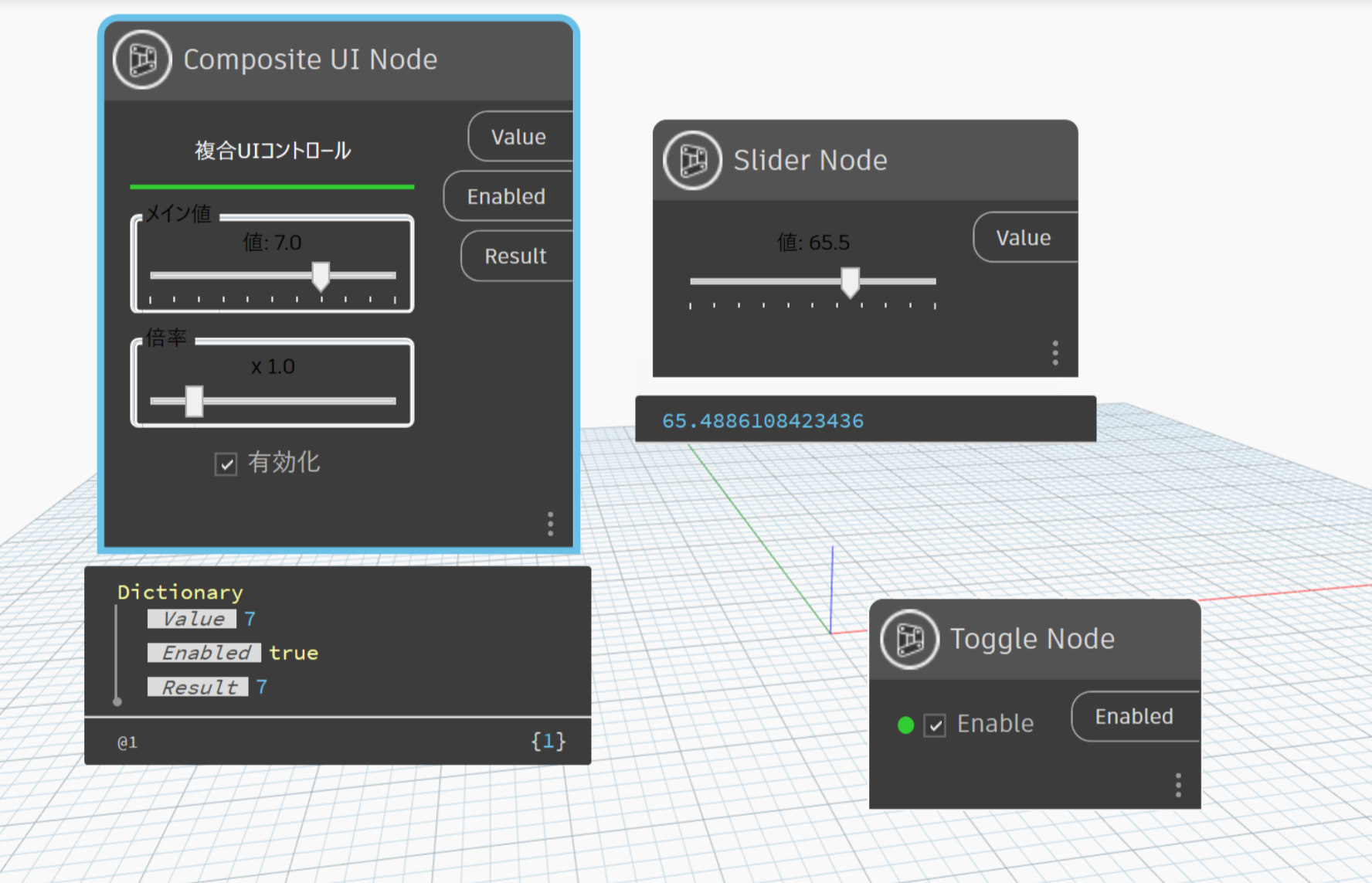Click the Enabled output port on Composite node
Screen dimensions: 1372x883
(x=507, y=196)
